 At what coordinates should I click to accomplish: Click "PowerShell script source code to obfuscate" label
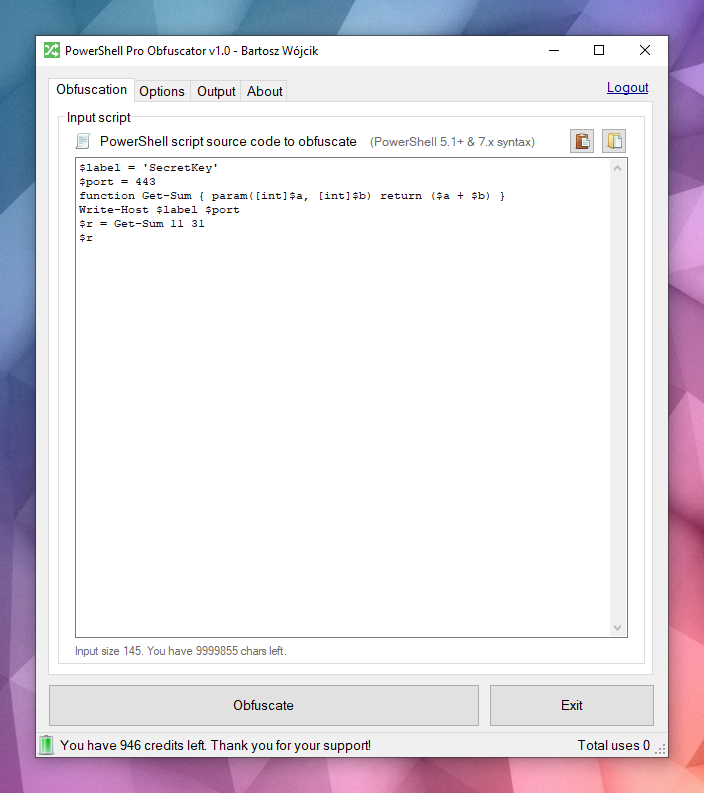tap(228, 142)
